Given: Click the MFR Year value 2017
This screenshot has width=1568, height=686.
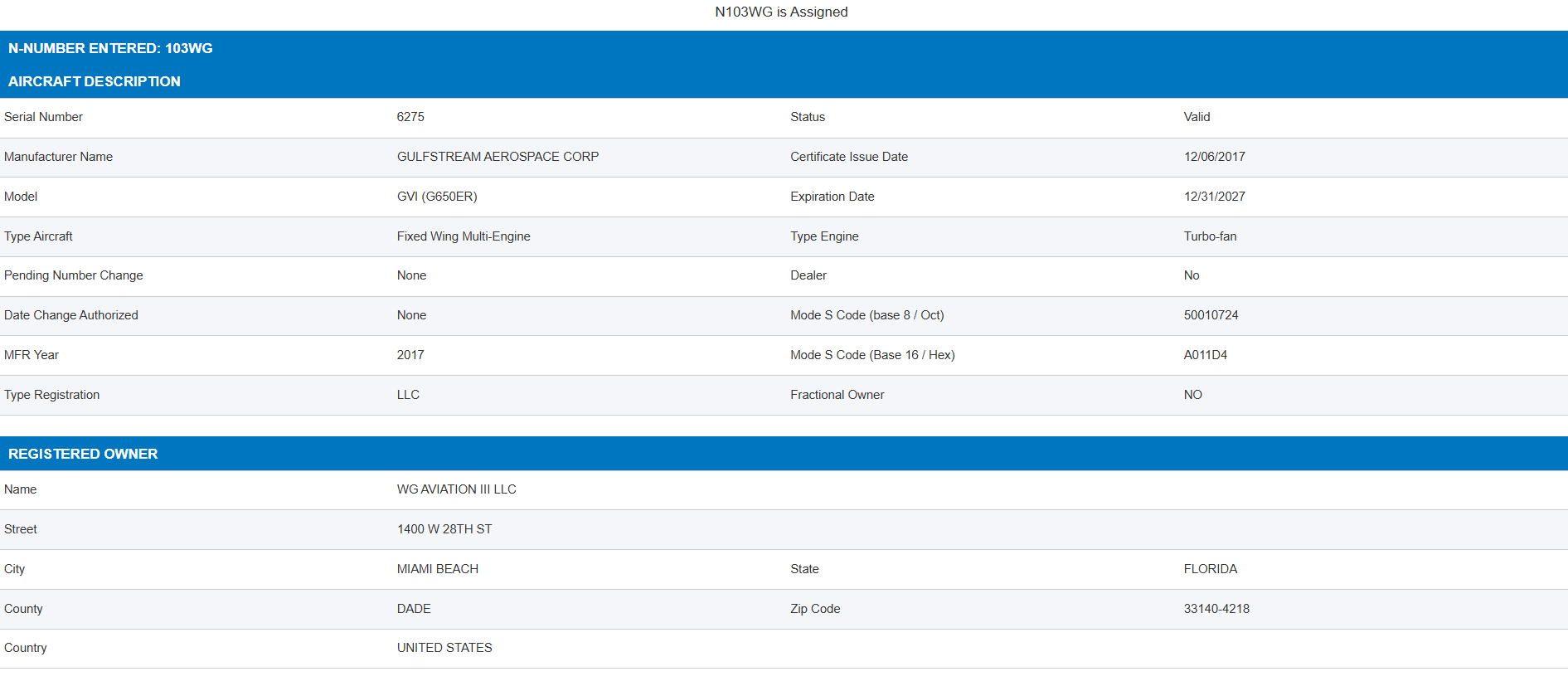Looking at the screenshot, I should click(410, 355).
